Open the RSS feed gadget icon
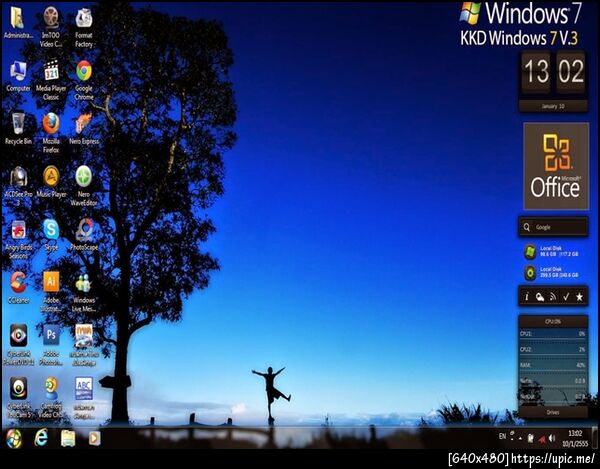This screenshot has width=600, height=469. click(x=553, y=297)
